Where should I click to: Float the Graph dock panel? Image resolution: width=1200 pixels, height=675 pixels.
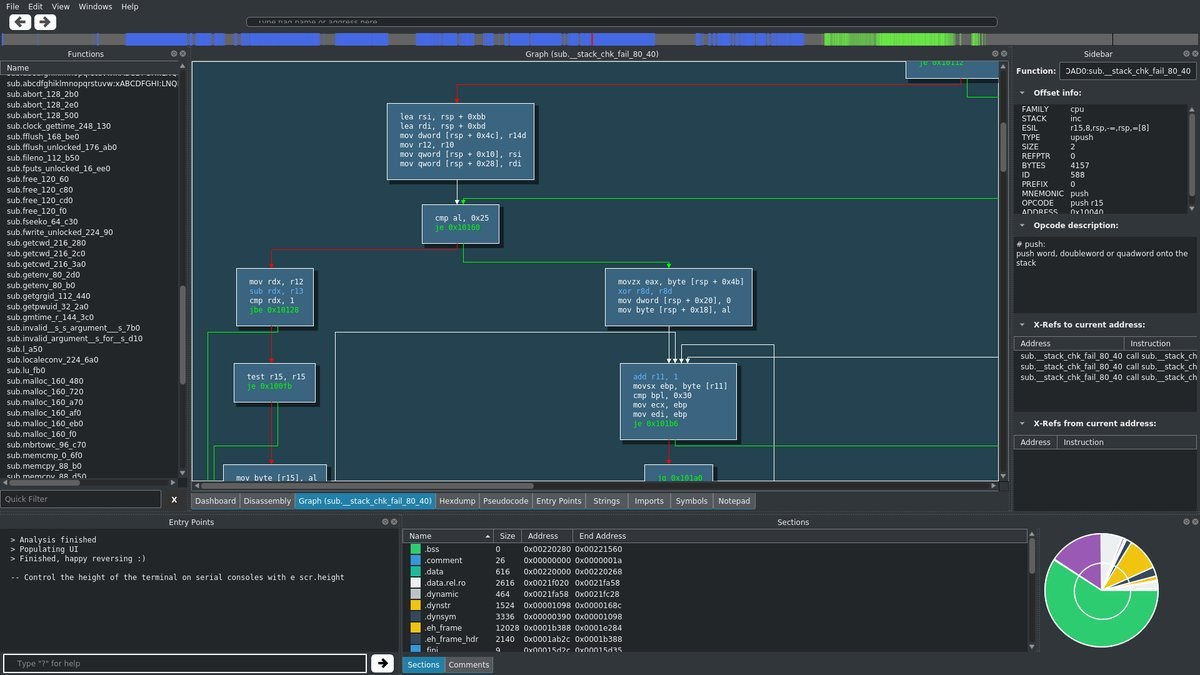[x=996, y=54]
